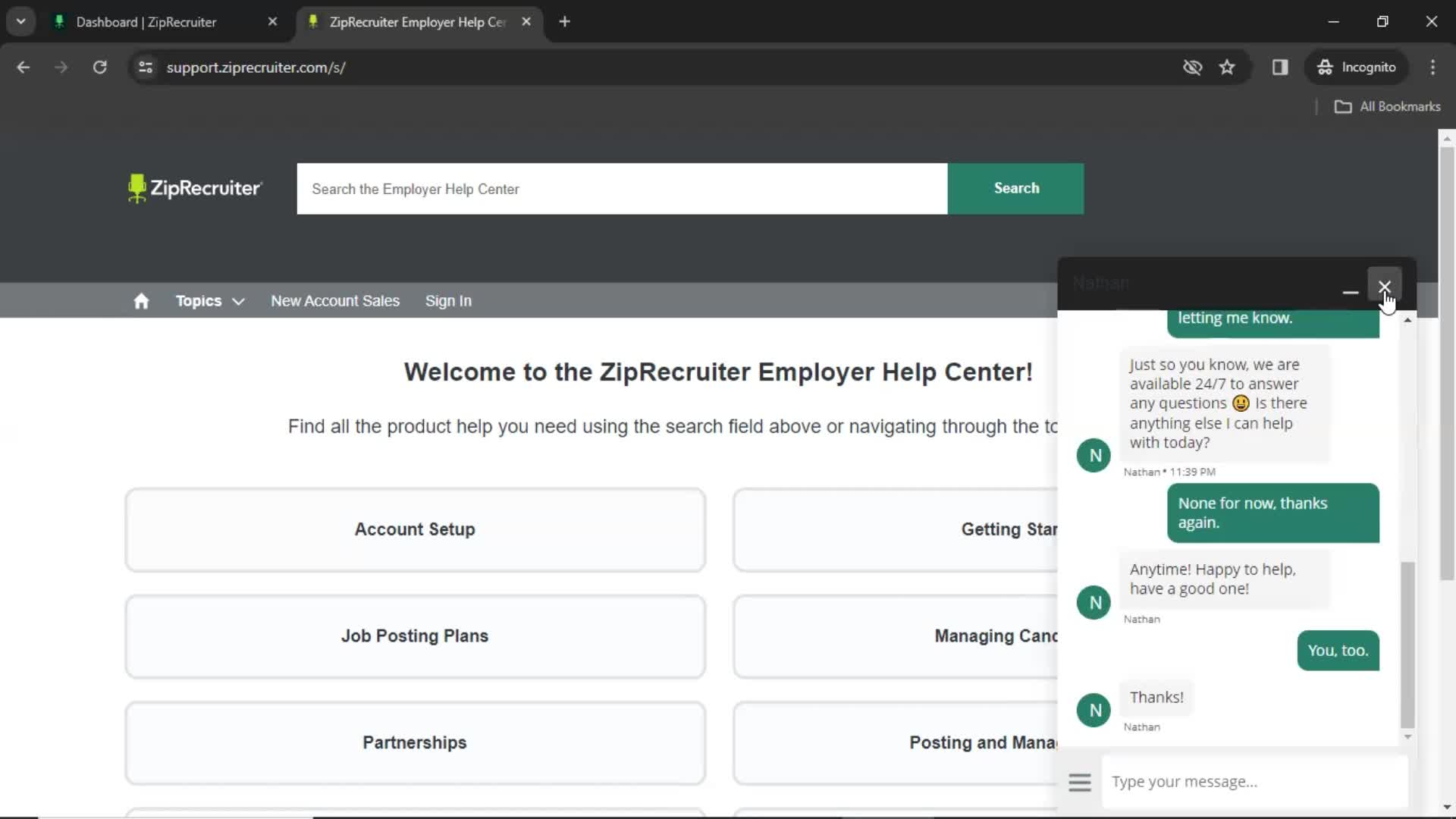The width and height of the screenshot is (1456, 819).
Task: Open the Job Posting Plans section
Action: (x=414, y=635)
